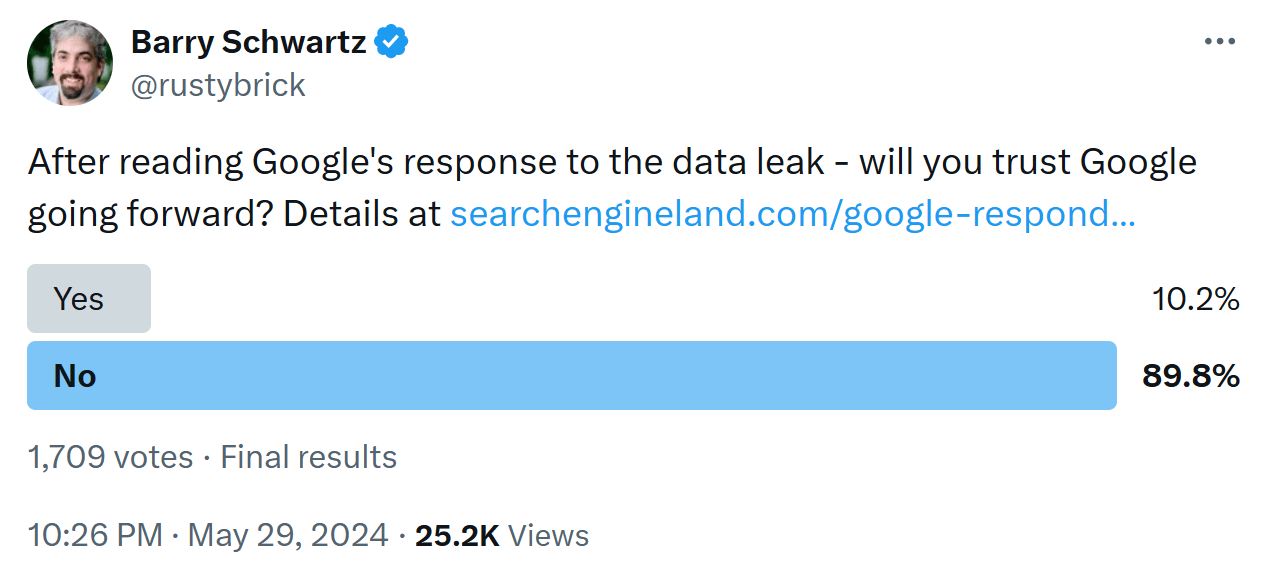Image resolution: width=1271 pixels, height=578 pixels.
Task: Click Barry Schwartz's profile avatar photo
Action: (x=71, y=63)
